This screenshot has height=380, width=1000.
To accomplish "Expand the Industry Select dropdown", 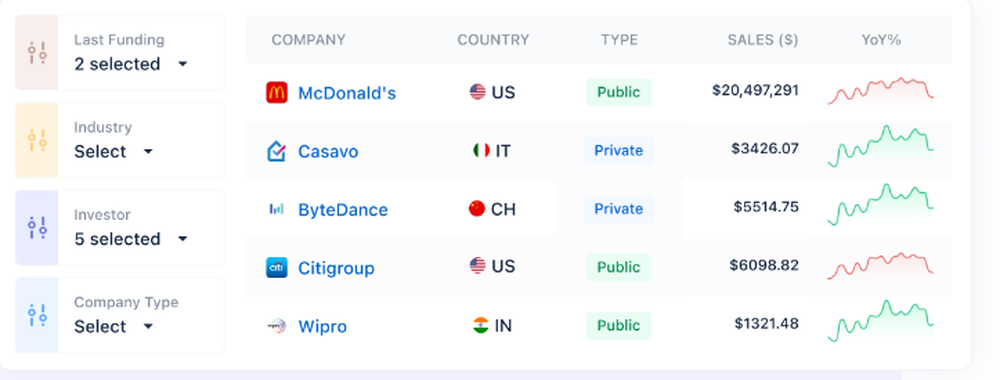I will (x=114, y=152).
